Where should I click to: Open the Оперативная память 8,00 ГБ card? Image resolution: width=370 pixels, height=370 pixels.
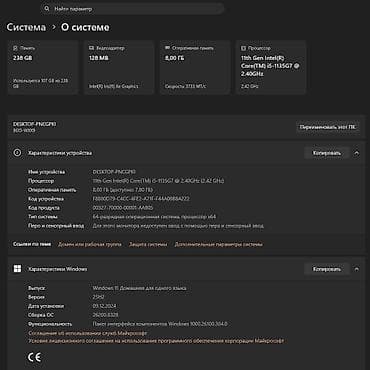[x=195, y=67]
